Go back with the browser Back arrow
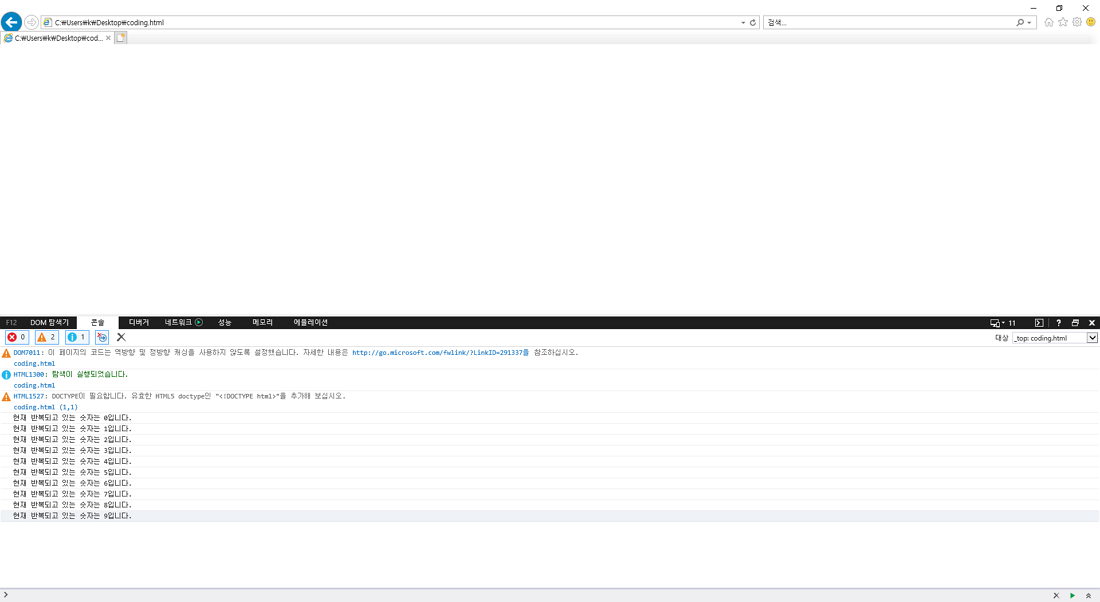The width and height of the screenshot is (1100, 602). click(11, 22)
